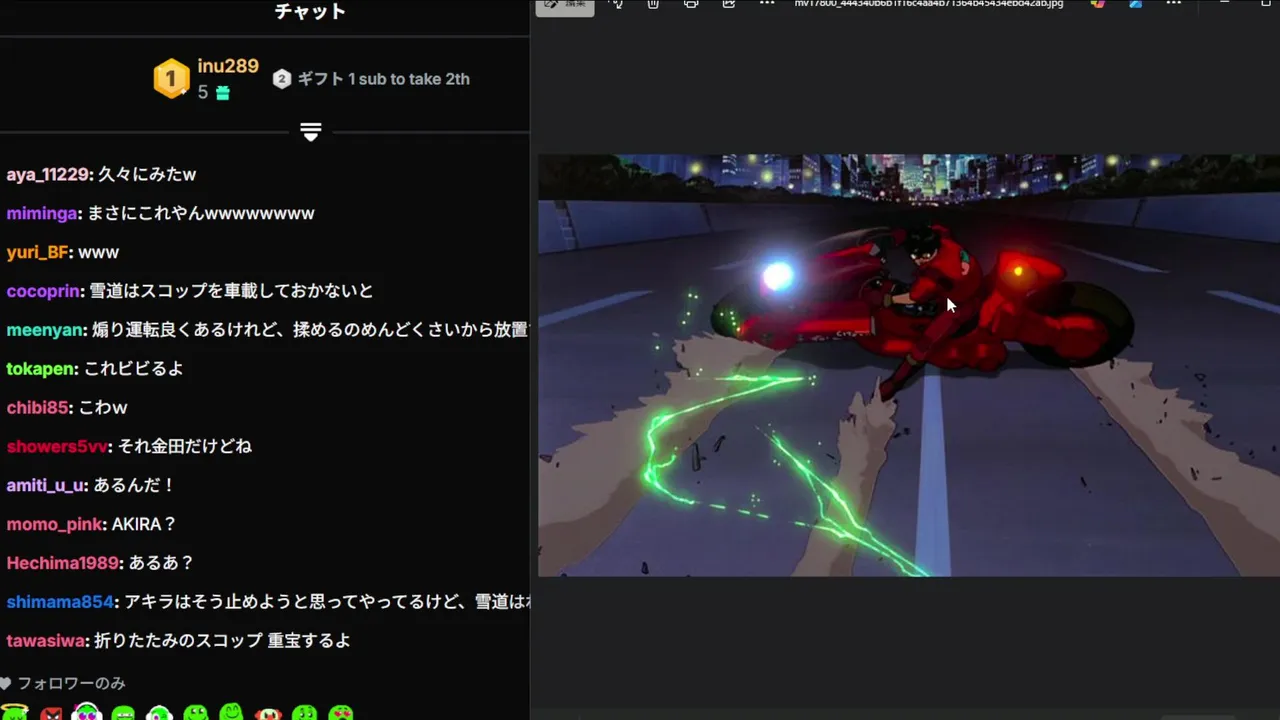Click the message 'まさにこれやんwwwwwwwww'

pos(201,213)
